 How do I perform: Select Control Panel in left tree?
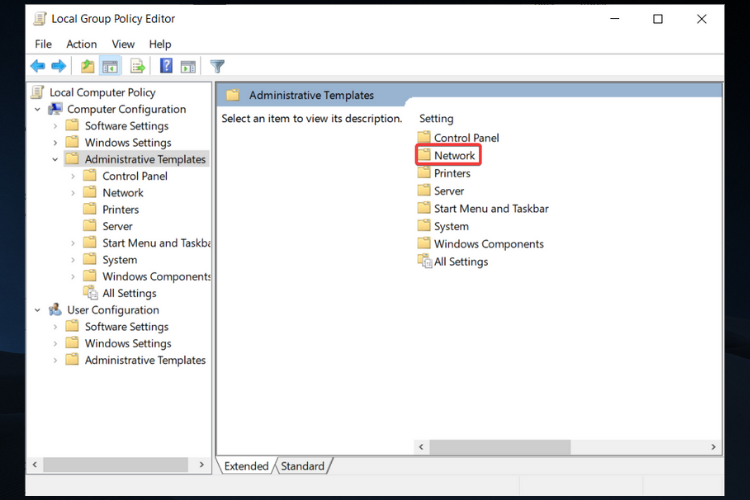click(x=135, y=176)
